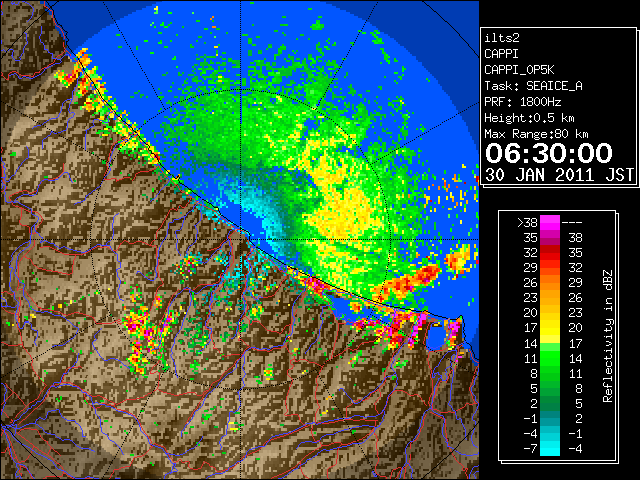Select the 'CAPPI' product type text
This screenshot has width=640, height=480.
tap(501, 54)
